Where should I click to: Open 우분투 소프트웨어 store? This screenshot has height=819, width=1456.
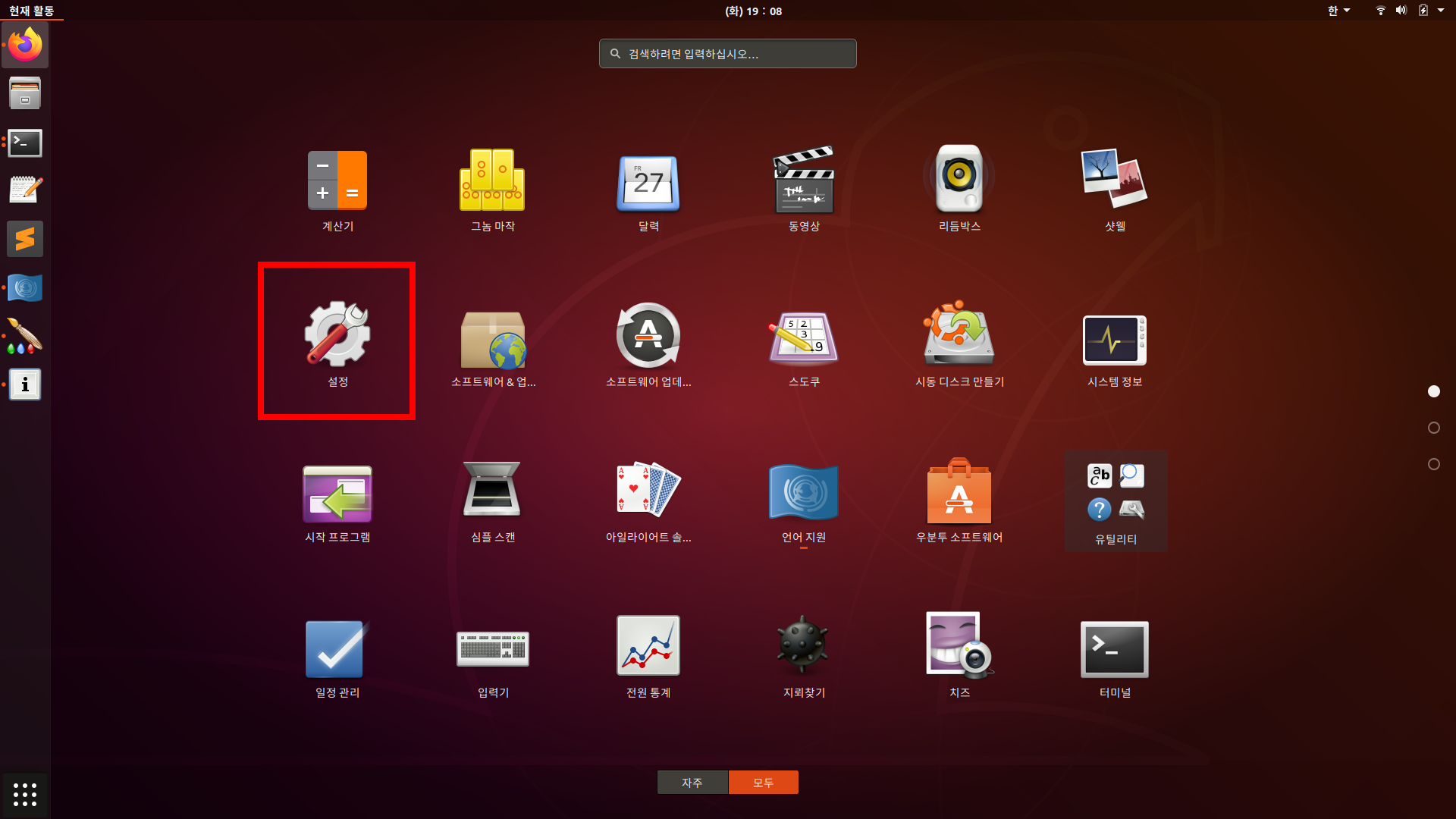[959, 491]
